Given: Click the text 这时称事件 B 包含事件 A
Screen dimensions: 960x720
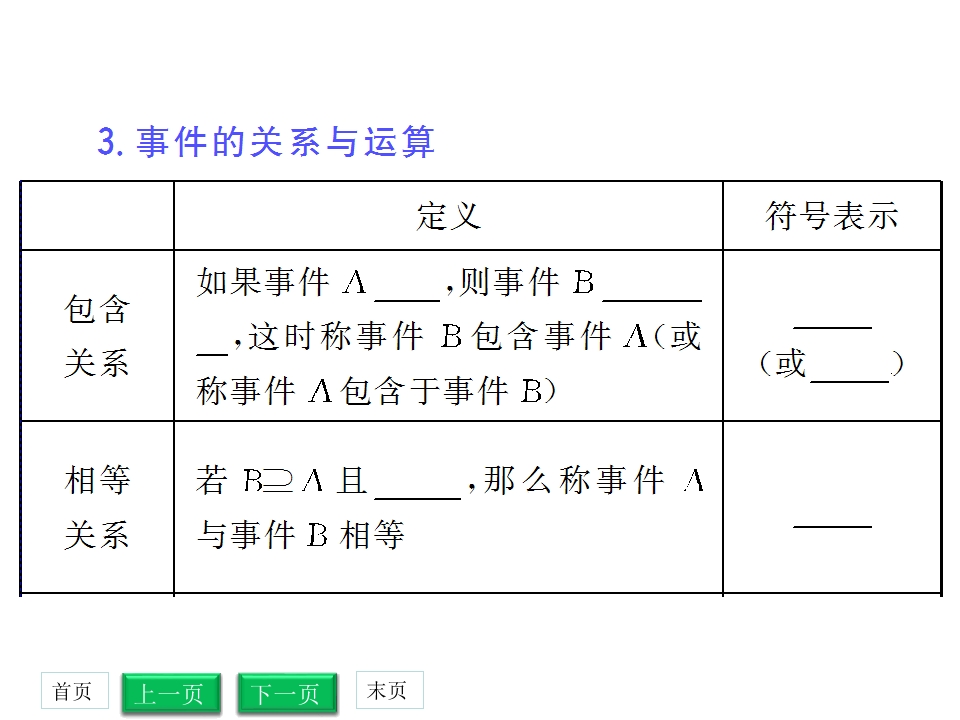Looking at the screenshot, I should 448,337.
